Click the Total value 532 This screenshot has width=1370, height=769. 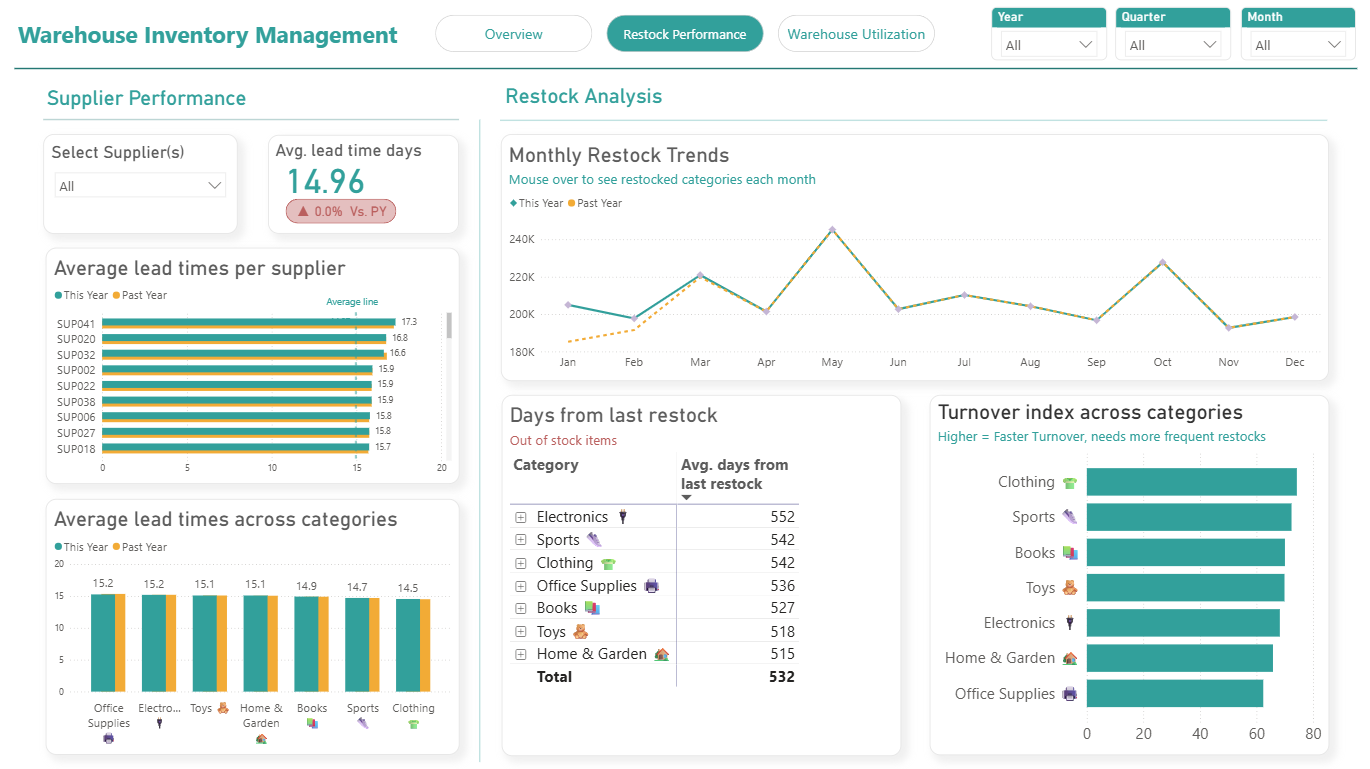pyautogui.click(x=782, y=677)
